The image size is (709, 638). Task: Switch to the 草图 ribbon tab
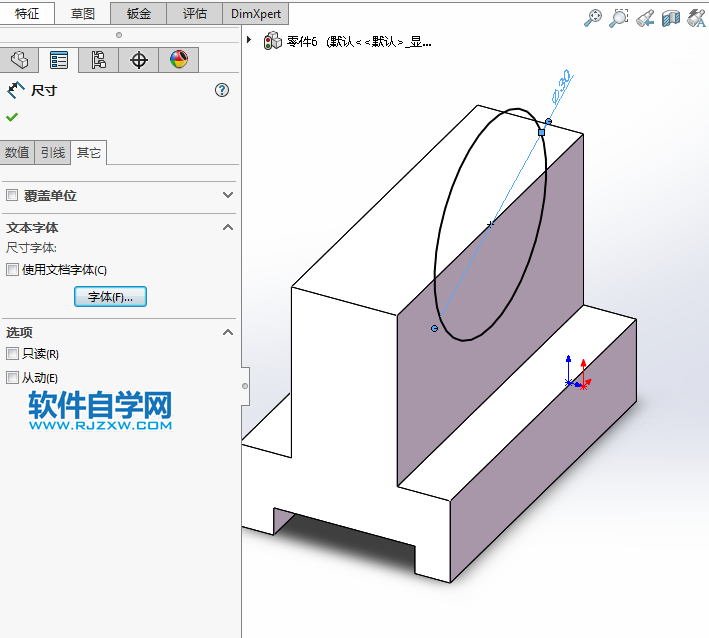[83, 14]
